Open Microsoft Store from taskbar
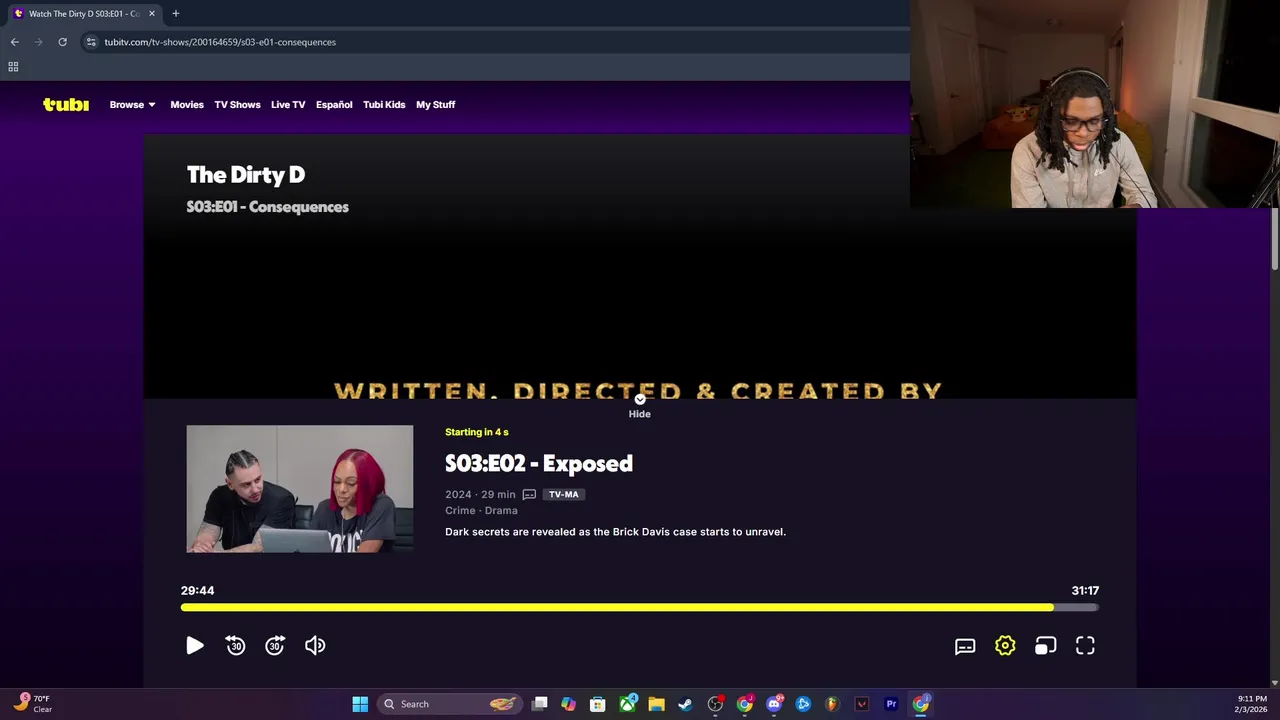The width and height of the screenshot is (1280, 720). pos(598,704)
